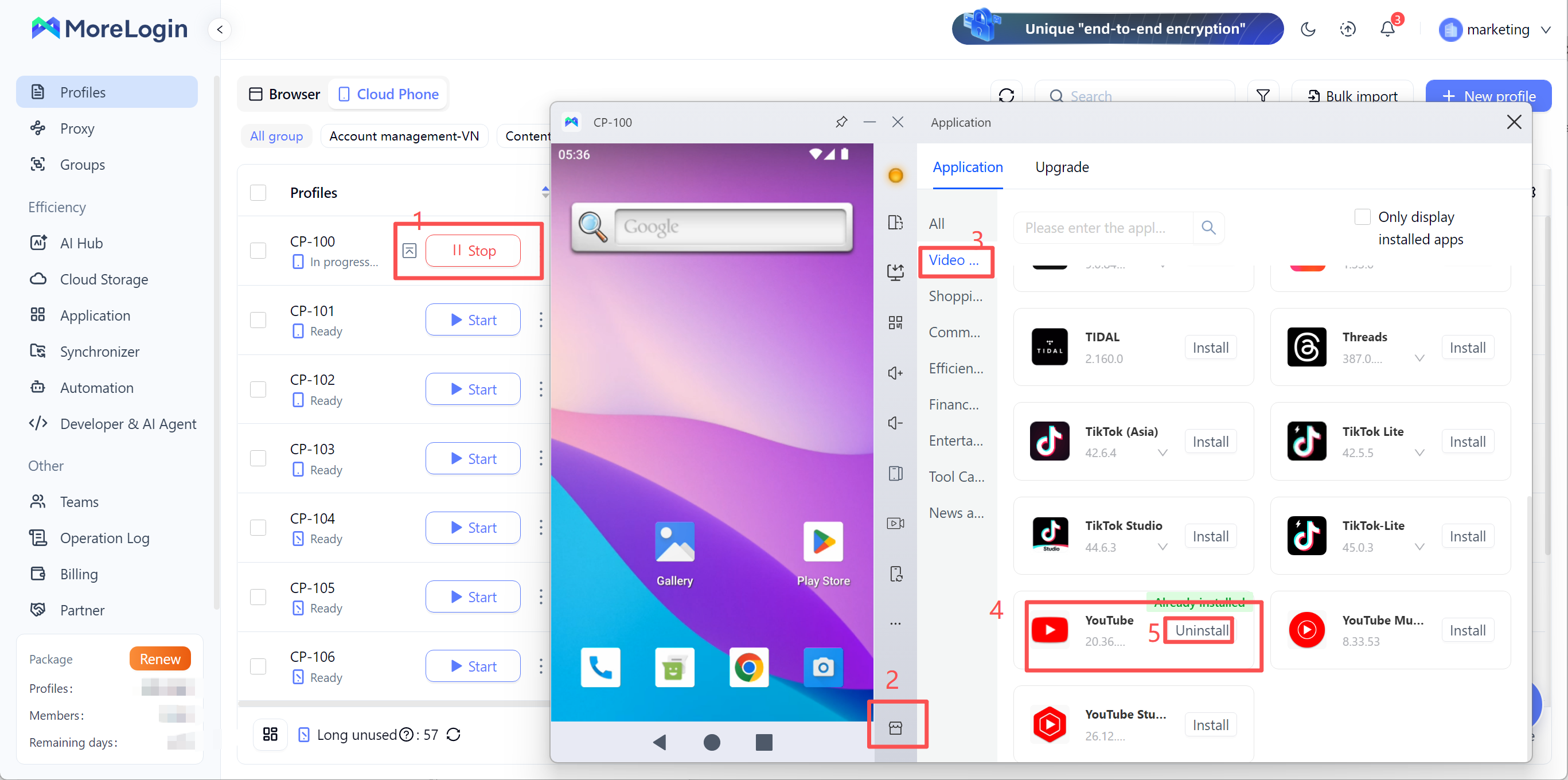
Task: Open CP-102 more options menu
Action: pyautogui.click(x=540, y=389)
